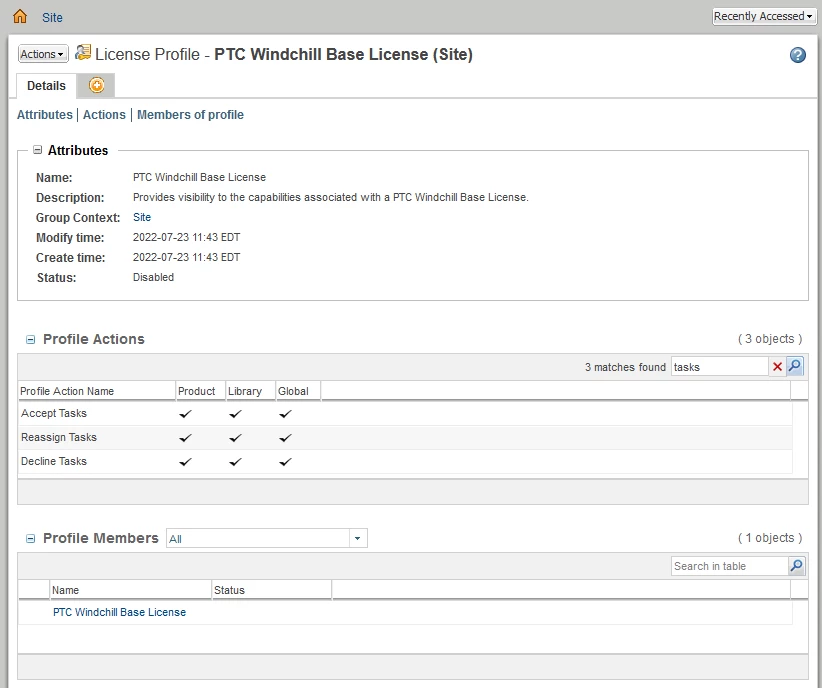Open PTC Windchill Base License member link
Screen dimensions: 822x688
click(120, 612)
